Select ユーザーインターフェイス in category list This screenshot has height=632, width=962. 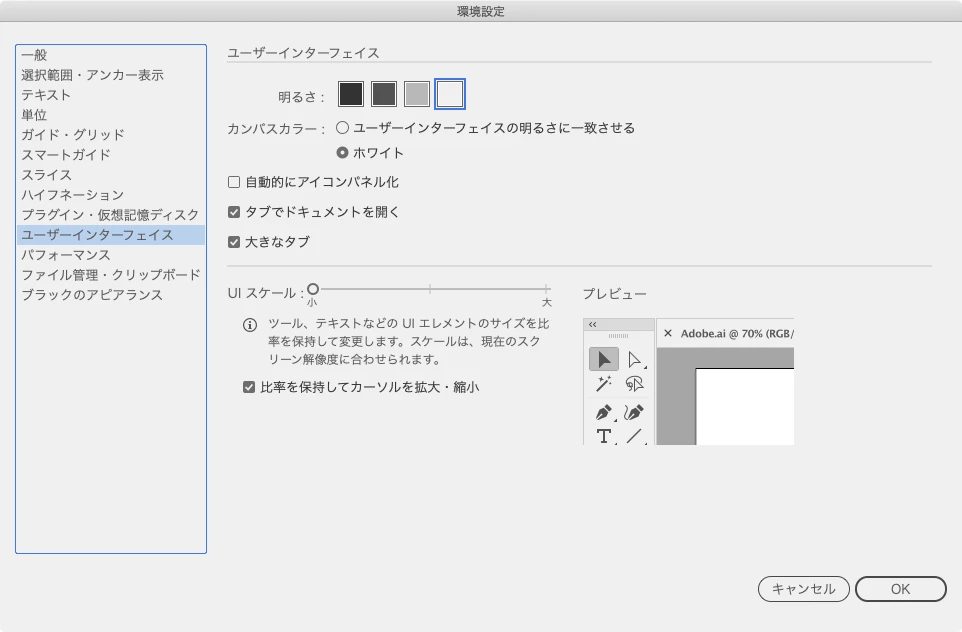coord(110,235)
